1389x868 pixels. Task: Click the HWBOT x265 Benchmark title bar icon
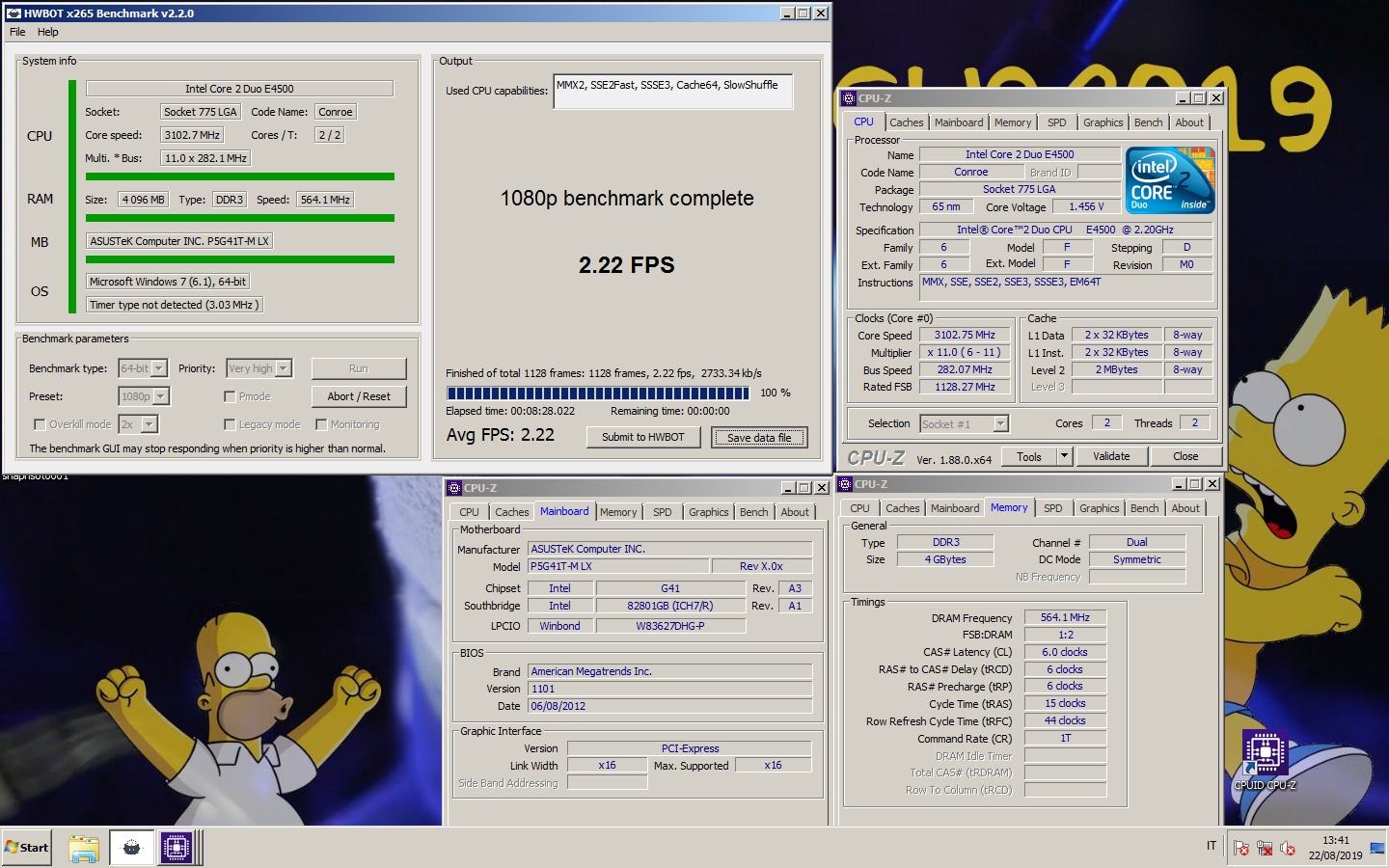click(14, 14)
